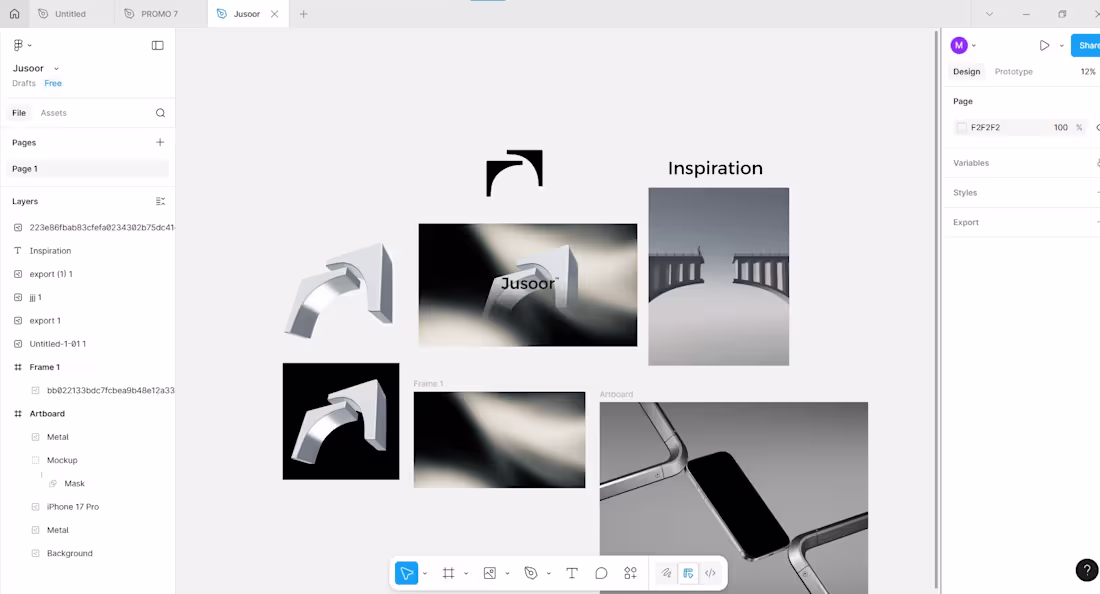The height and width of the screenshot is (594, 1100).
Task: Select the Frame tool
Action: (448, 572)
